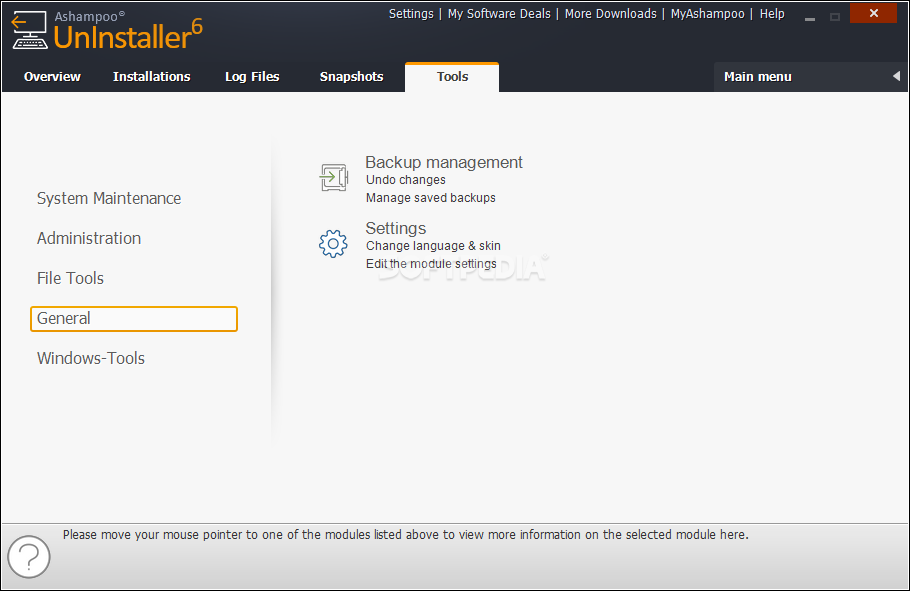Image resolution: width=910 pixels, height=591 pixels.
Task: Open the MyAshampoo link
Action: (x=707, y=14)
